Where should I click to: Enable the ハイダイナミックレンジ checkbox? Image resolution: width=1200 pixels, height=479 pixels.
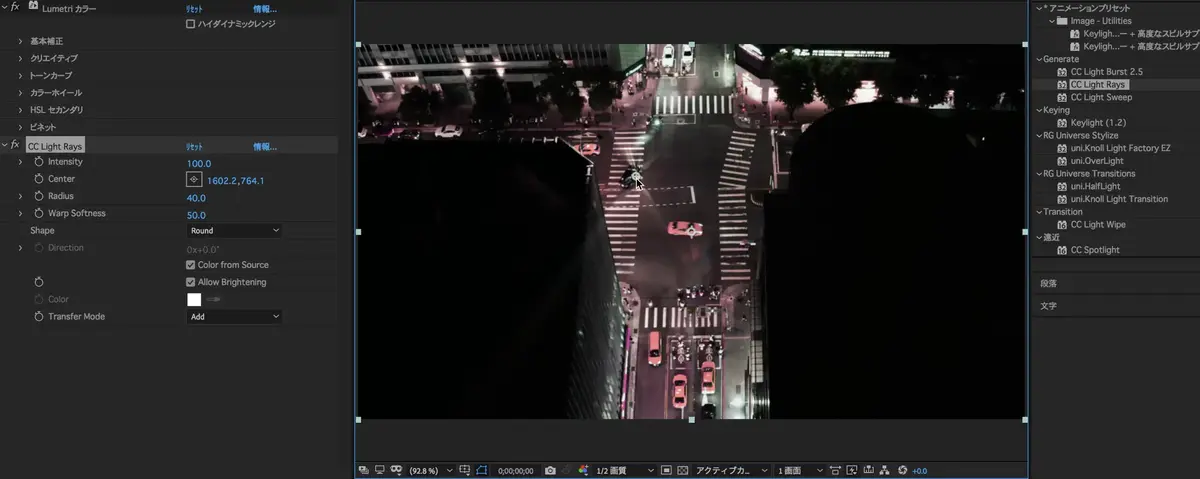click(x=191, y=24)
